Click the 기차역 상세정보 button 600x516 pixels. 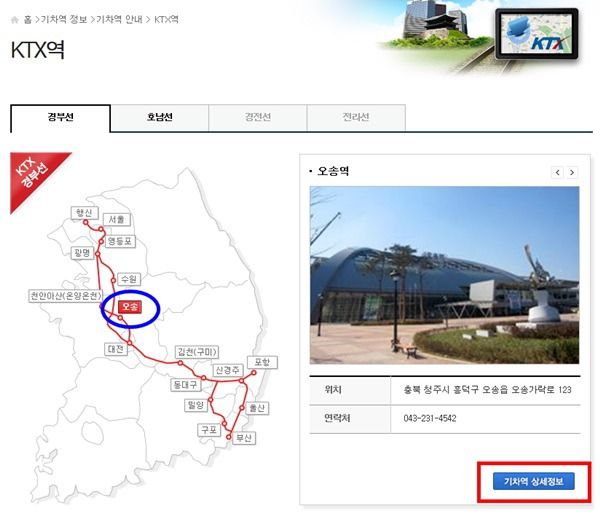point(533,481)
